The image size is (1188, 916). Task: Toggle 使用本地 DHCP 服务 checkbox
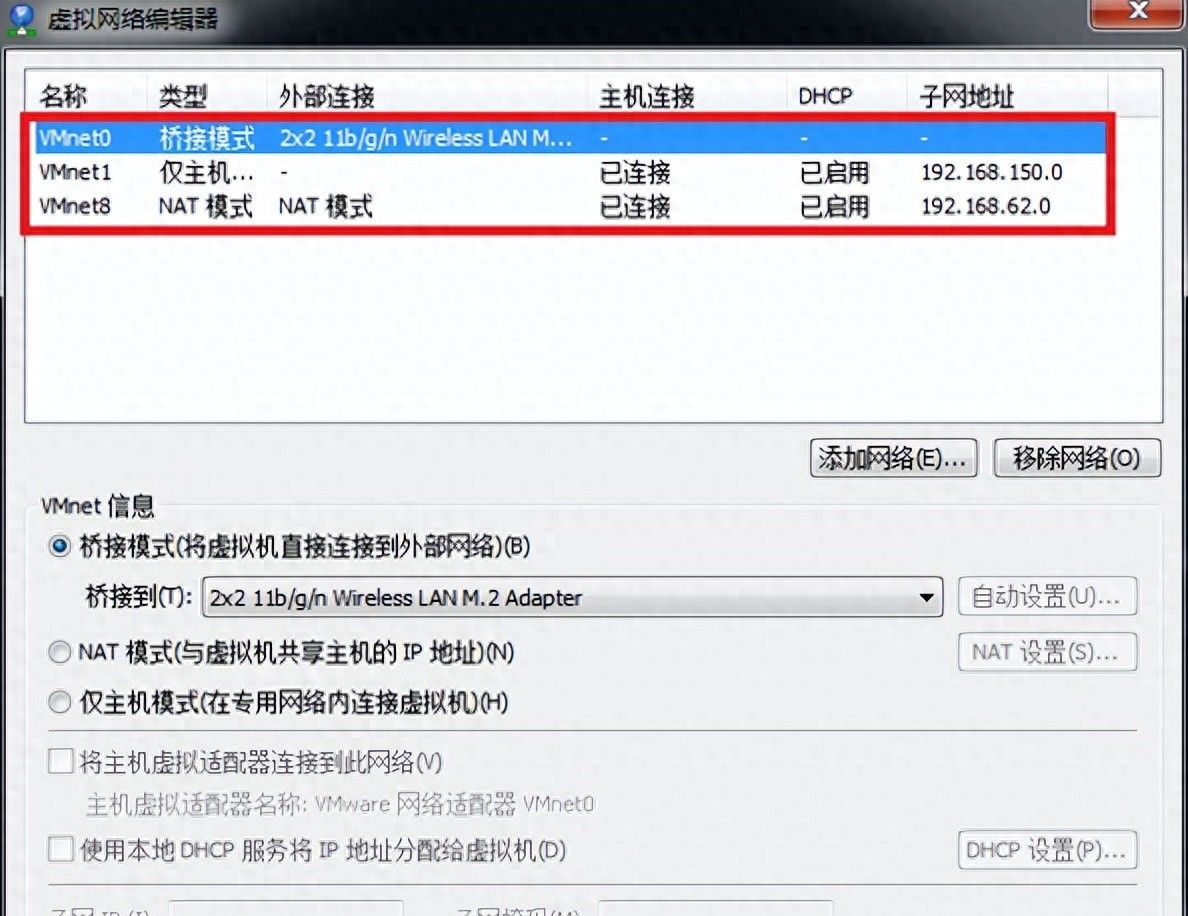[61, 849]
